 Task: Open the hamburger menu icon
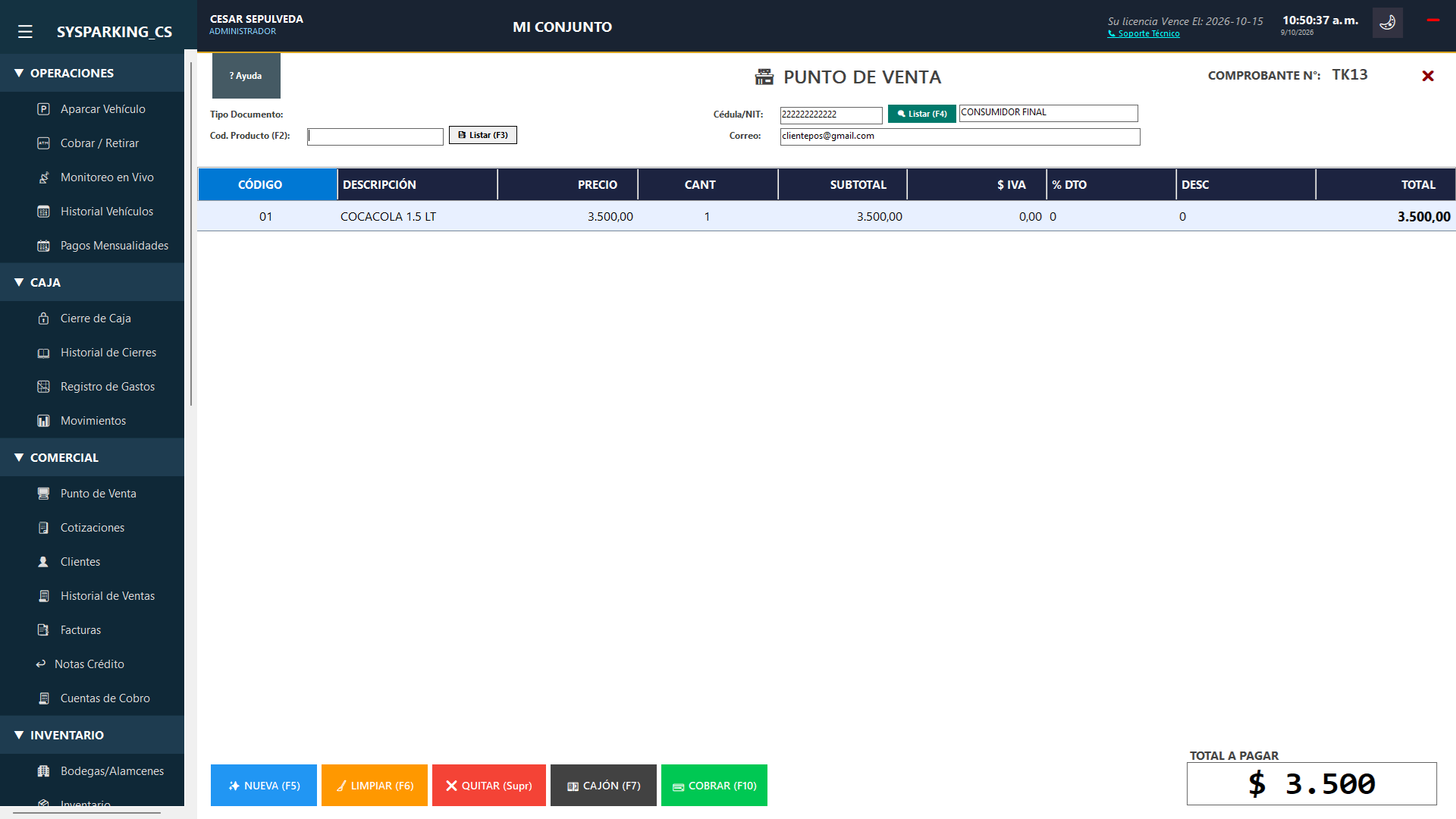pos(25,32)
